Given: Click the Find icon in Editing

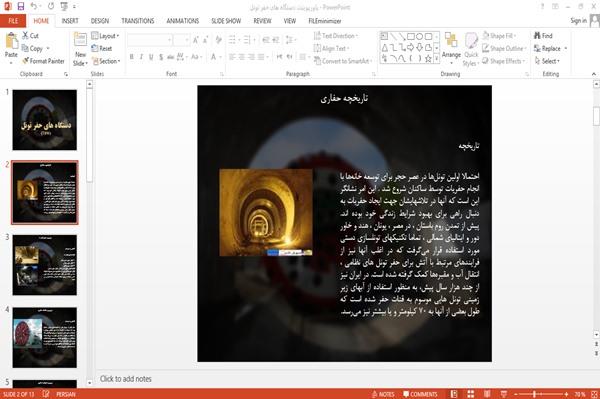Looking at the screenshot, I should pyautogui.click(x=543, y=36).
